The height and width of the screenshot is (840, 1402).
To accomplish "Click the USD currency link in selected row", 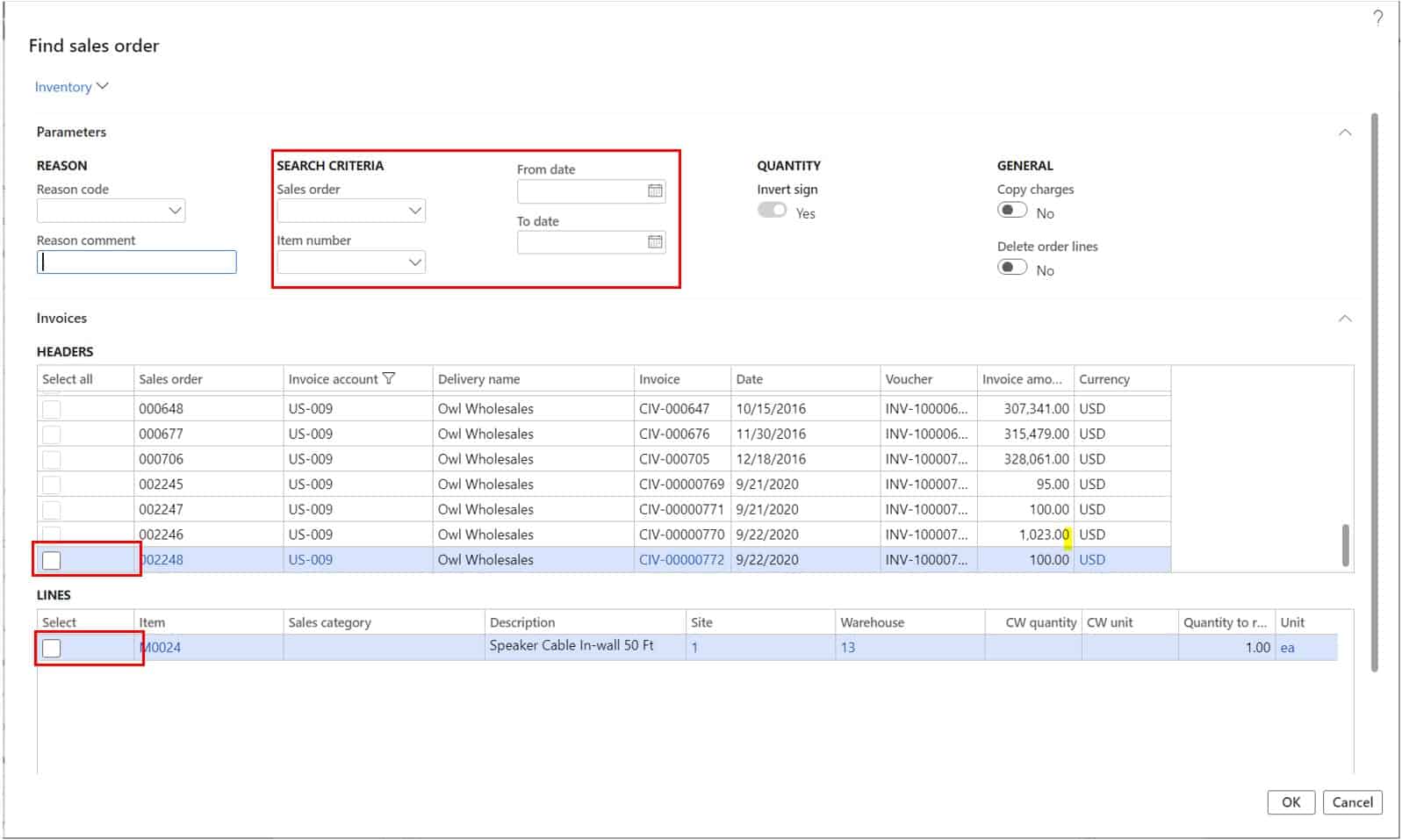I will tap(1092, 560).
